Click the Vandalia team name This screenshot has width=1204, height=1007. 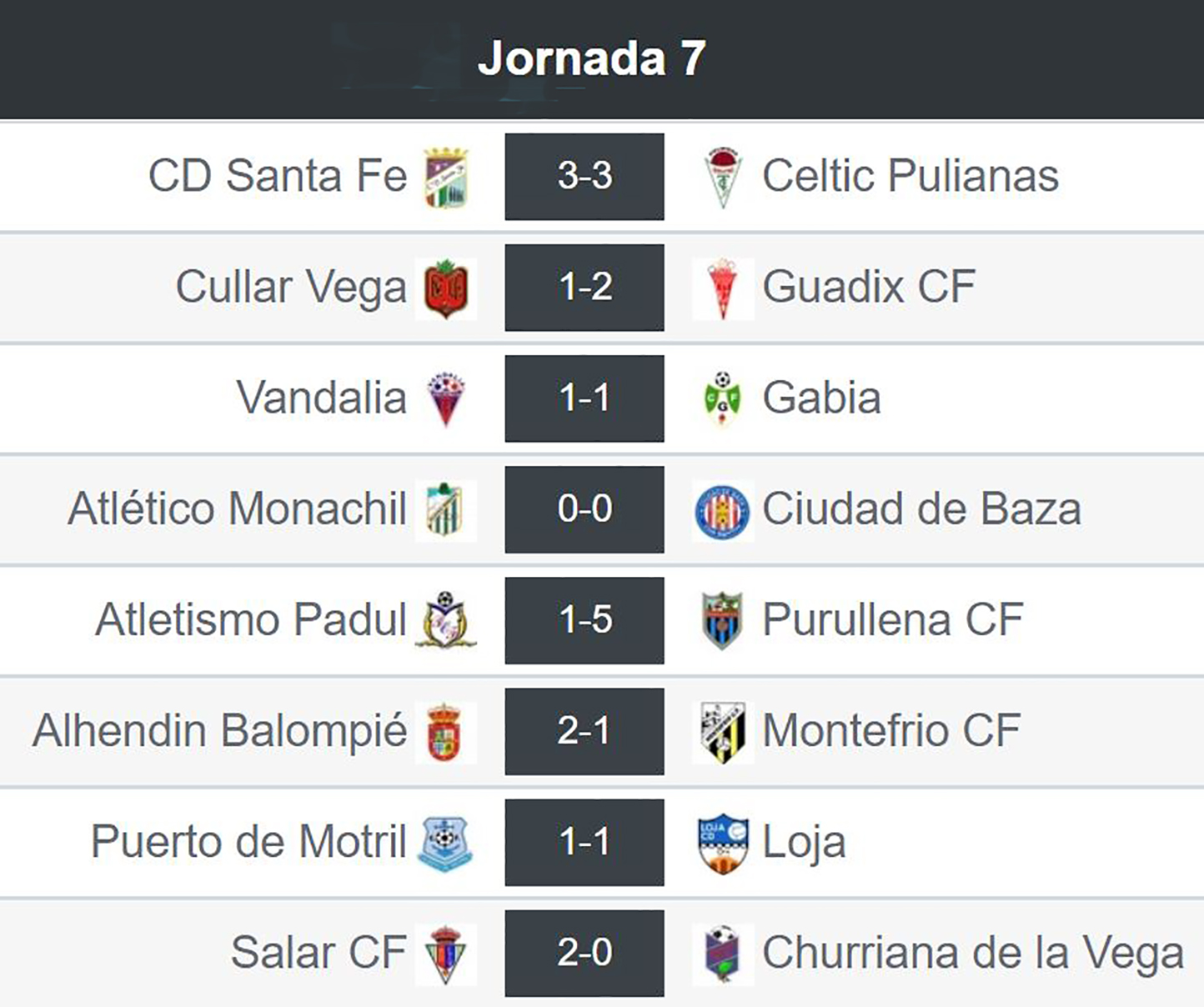[x=322, y=398]
